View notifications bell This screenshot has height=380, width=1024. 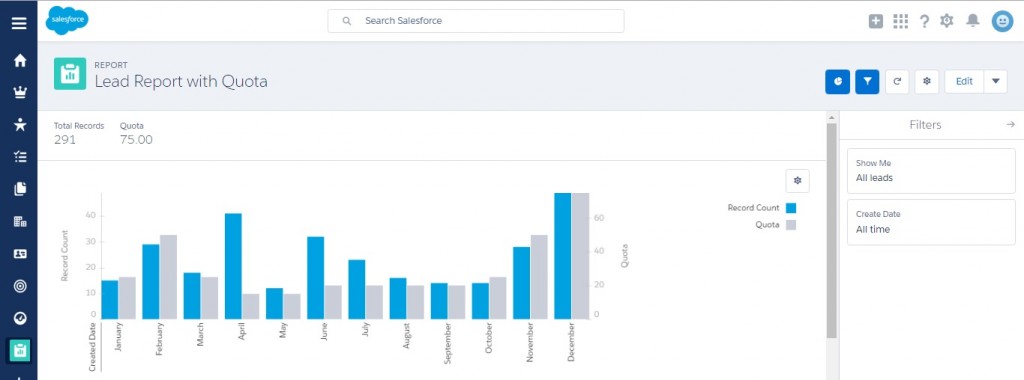973,21
